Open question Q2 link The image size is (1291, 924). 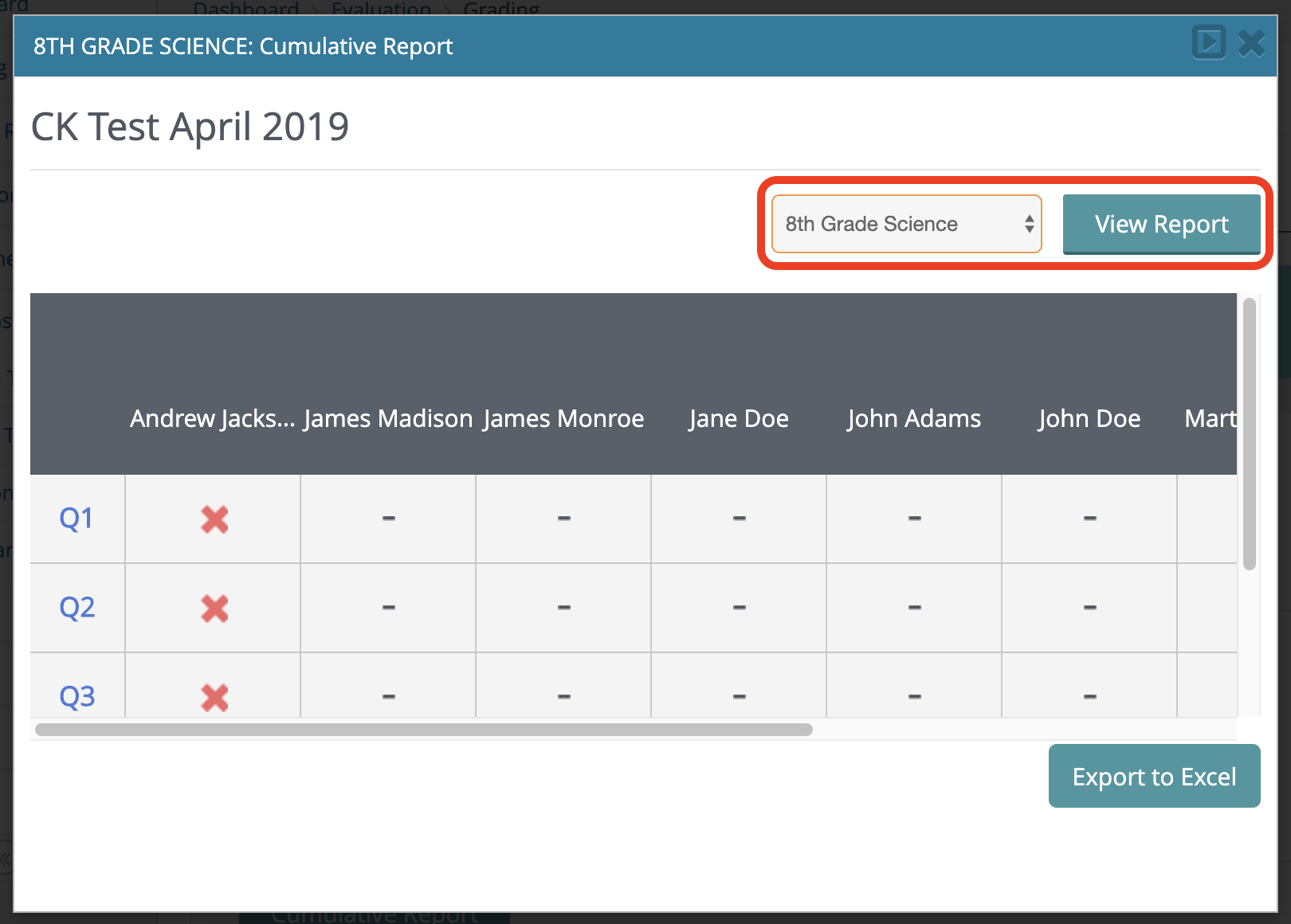coord(77,608)
